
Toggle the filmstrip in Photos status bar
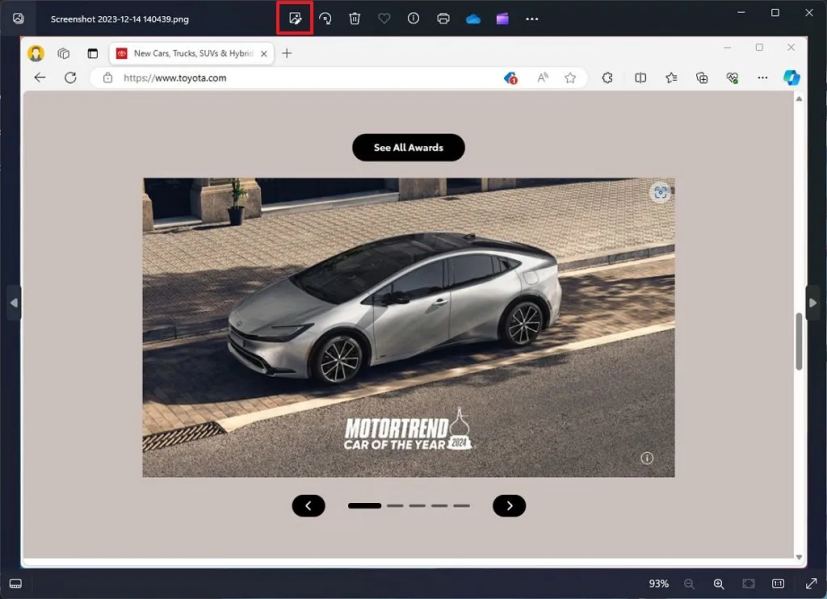(16, 584)
